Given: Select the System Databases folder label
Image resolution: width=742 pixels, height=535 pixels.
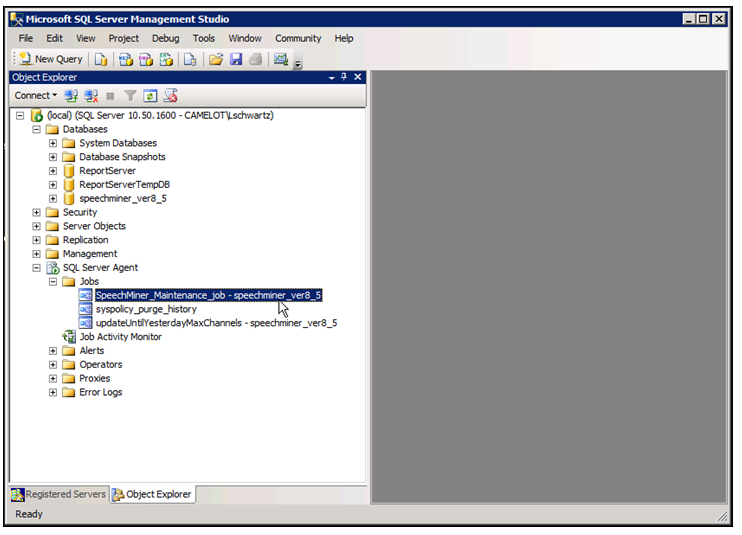Looking at the screenshot, I should (x=118, y=143).
